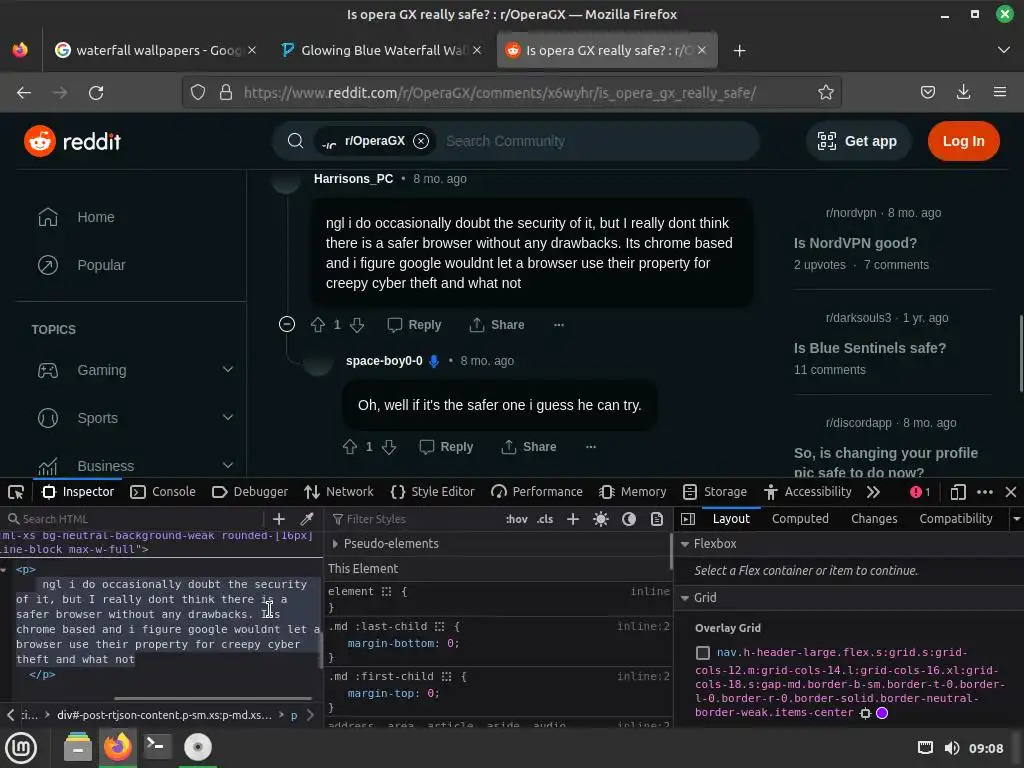1024x768 pixels.
Task: Create a new node with plus in Inspector
Action: (x=279, y=519)
